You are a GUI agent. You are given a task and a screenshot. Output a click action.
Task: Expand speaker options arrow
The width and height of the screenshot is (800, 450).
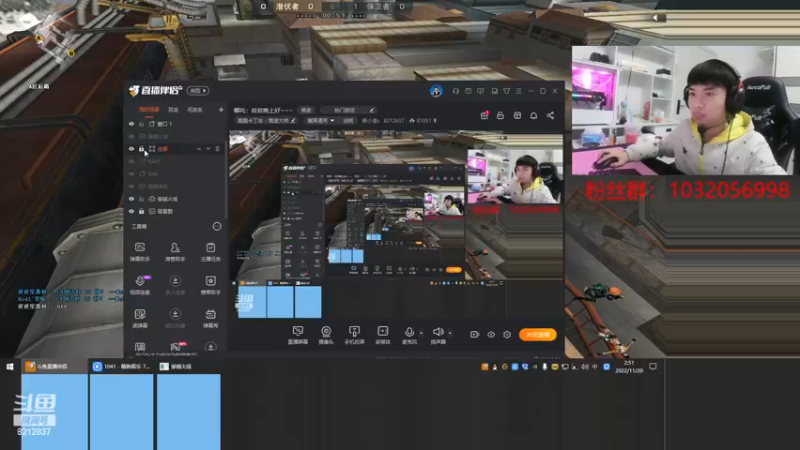click(449, 333)
